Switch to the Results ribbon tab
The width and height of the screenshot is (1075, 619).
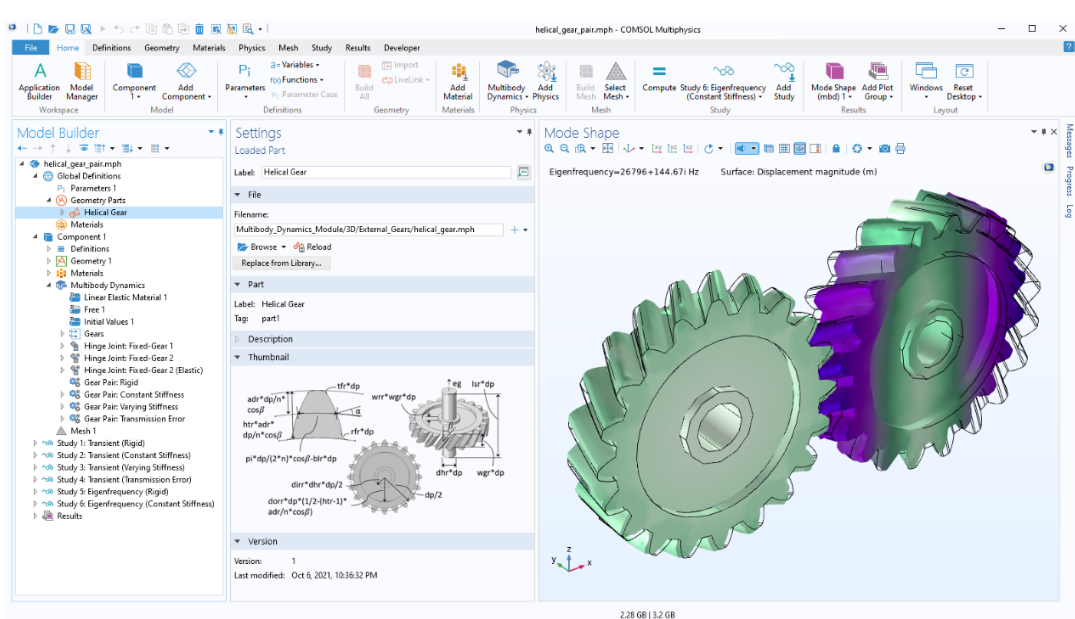tap(358, 48)
